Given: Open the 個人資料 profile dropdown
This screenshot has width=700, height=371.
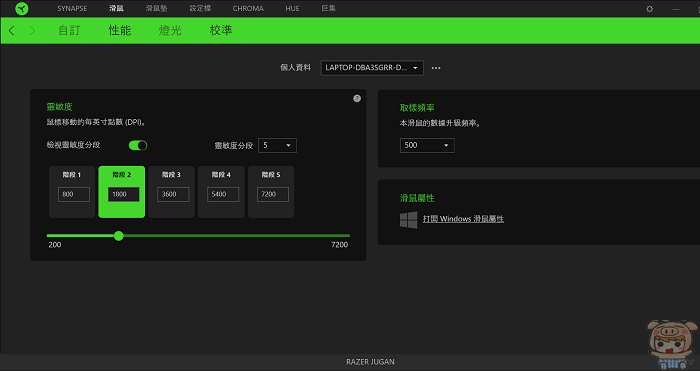Looking at the screenshot, I should (x=372, y=68).
